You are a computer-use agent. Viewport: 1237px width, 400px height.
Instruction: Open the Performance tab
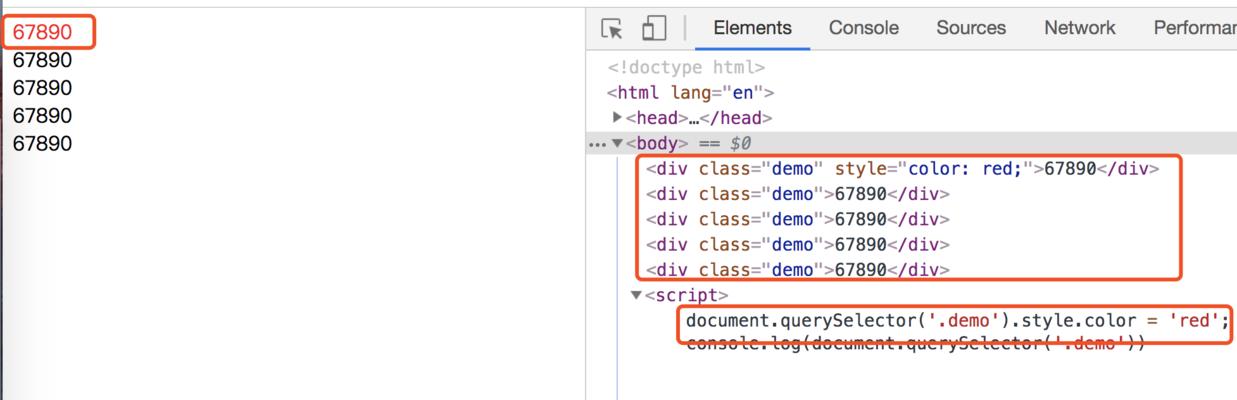click(1194, 28)
